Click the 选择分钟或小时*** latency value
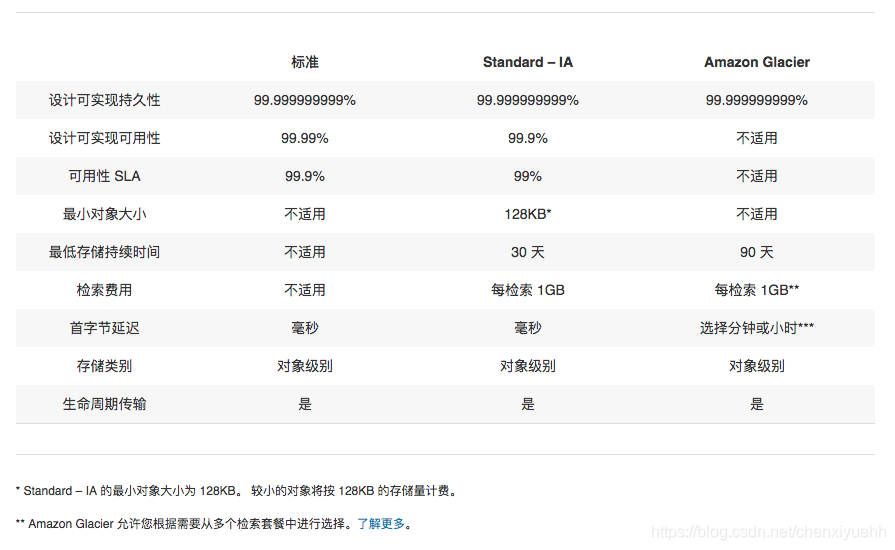The image size is (895, 550). (757, 328)
